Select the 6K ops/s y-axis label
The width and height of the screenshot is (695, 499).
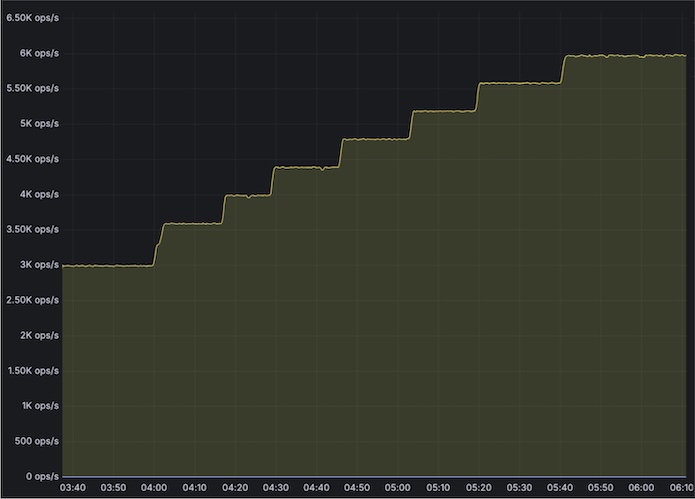(38, 53)
